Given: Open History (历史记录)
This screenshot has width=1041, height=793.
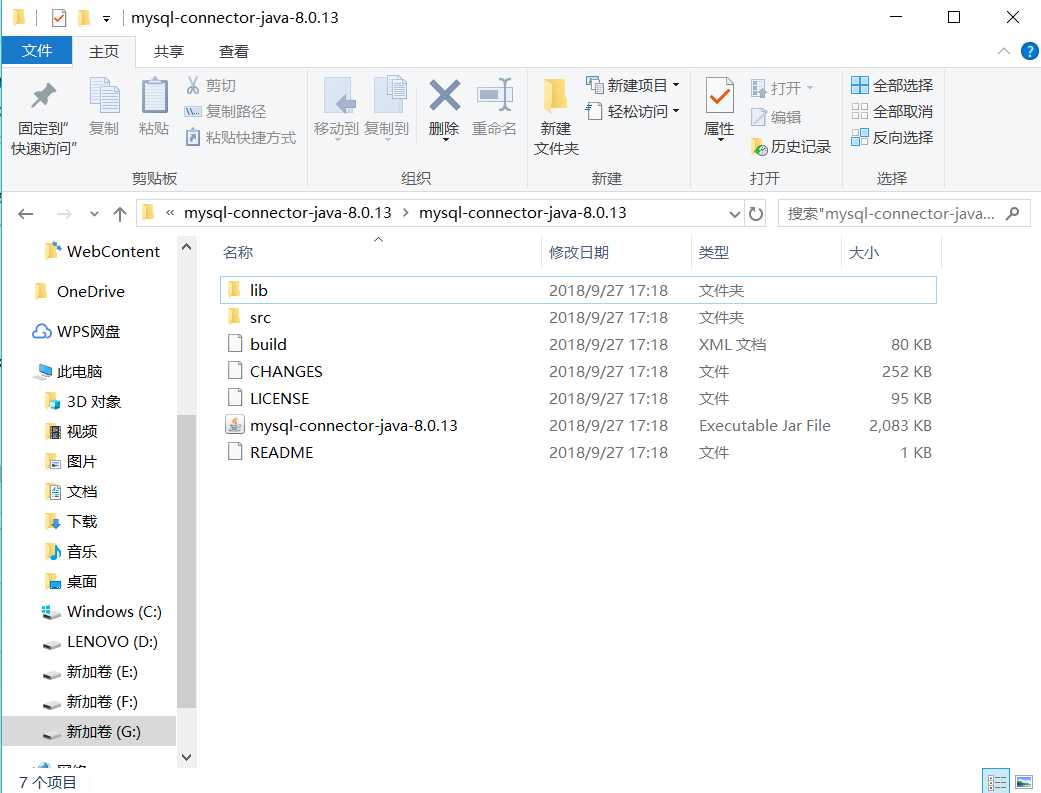Looking at the screenshot, I should click(791, 147).
